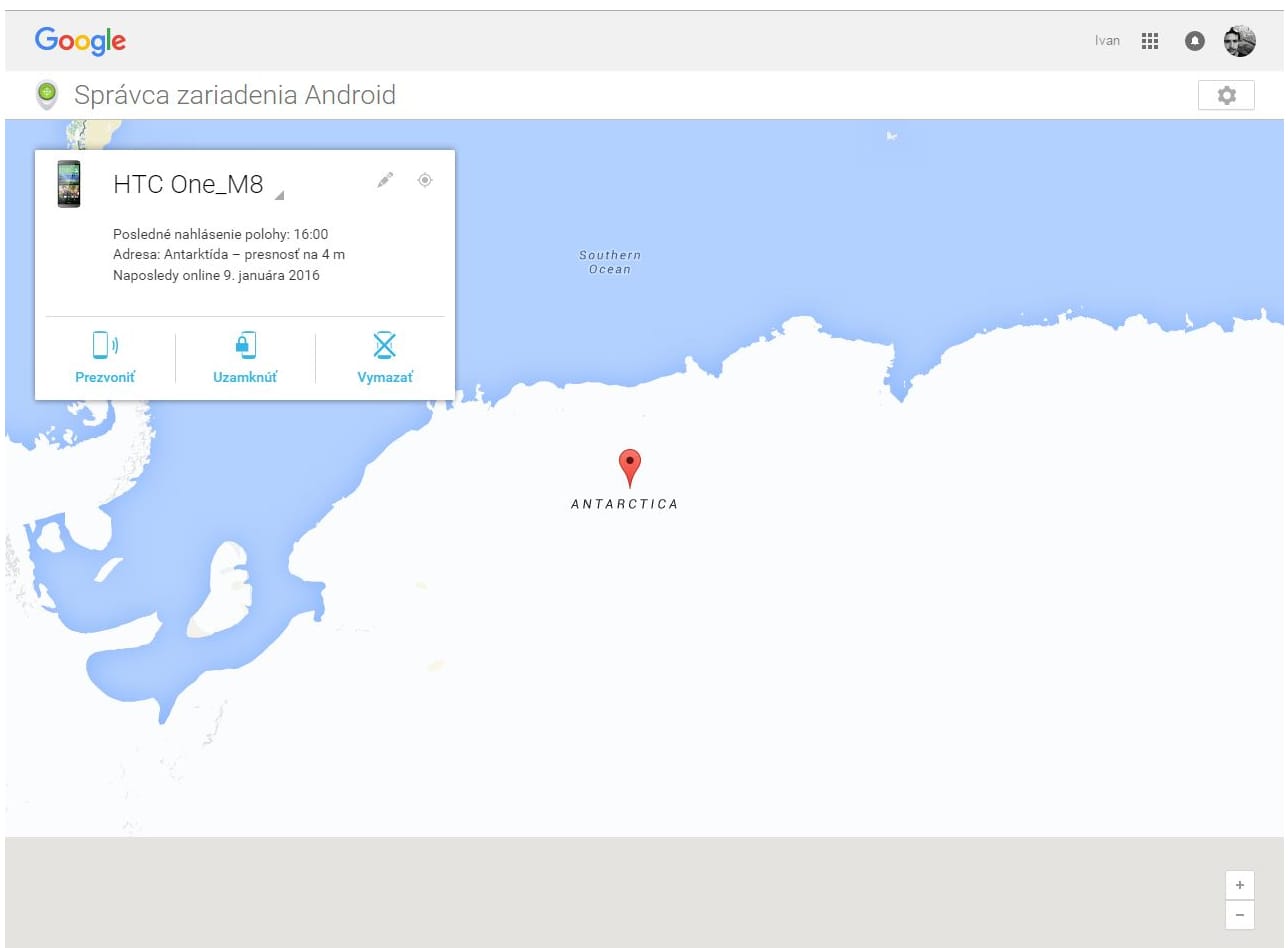Open settings with the gear button
1288x948 pixels.
(1226, 95)
